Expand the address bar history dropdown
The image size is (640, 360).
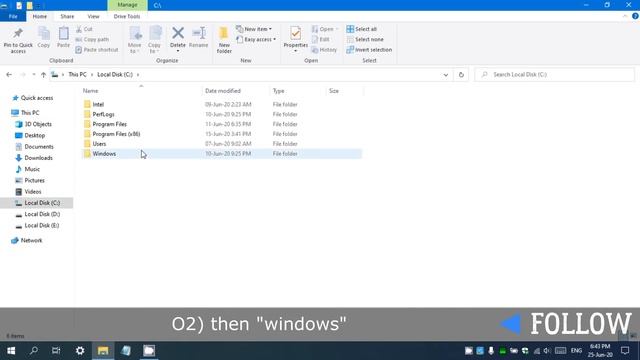446,75
